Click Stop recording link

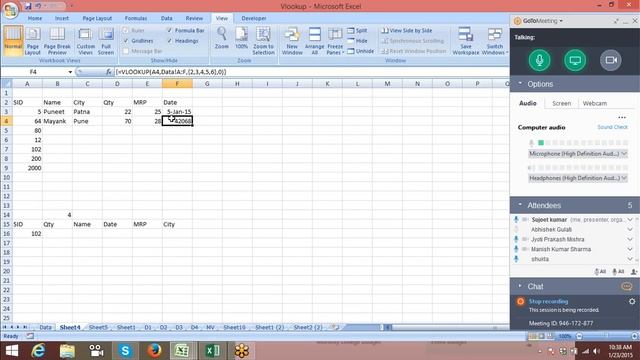pyautogui.click(x=548, y=301)
